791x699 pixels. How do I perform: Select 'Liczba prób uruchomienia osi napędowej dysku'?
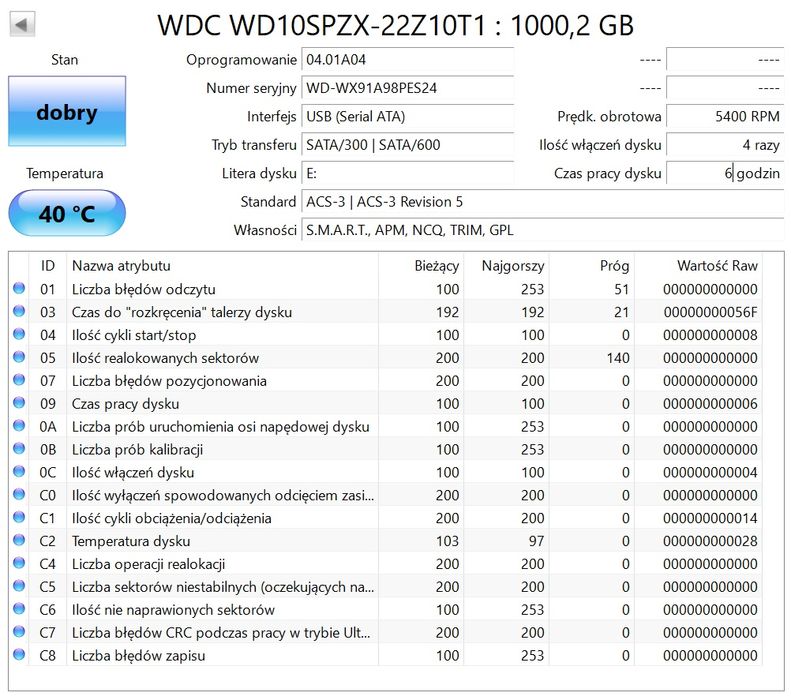pyautogui.click(x=386, y=426)
